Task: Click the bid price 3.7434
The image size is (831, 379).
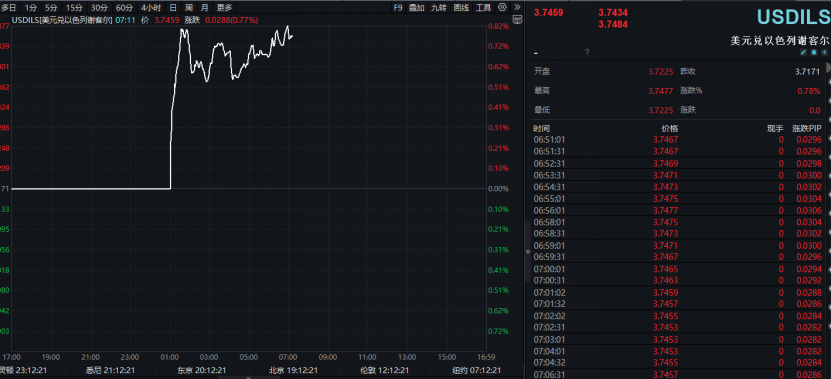Action: click(613, 12)
